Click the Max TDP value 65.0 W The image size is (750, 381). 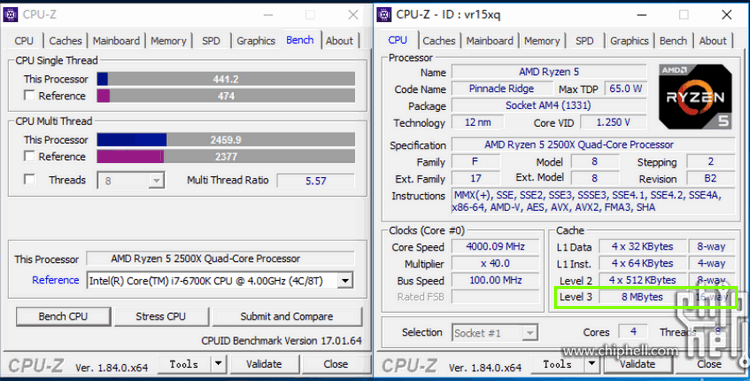pos(626,88)
